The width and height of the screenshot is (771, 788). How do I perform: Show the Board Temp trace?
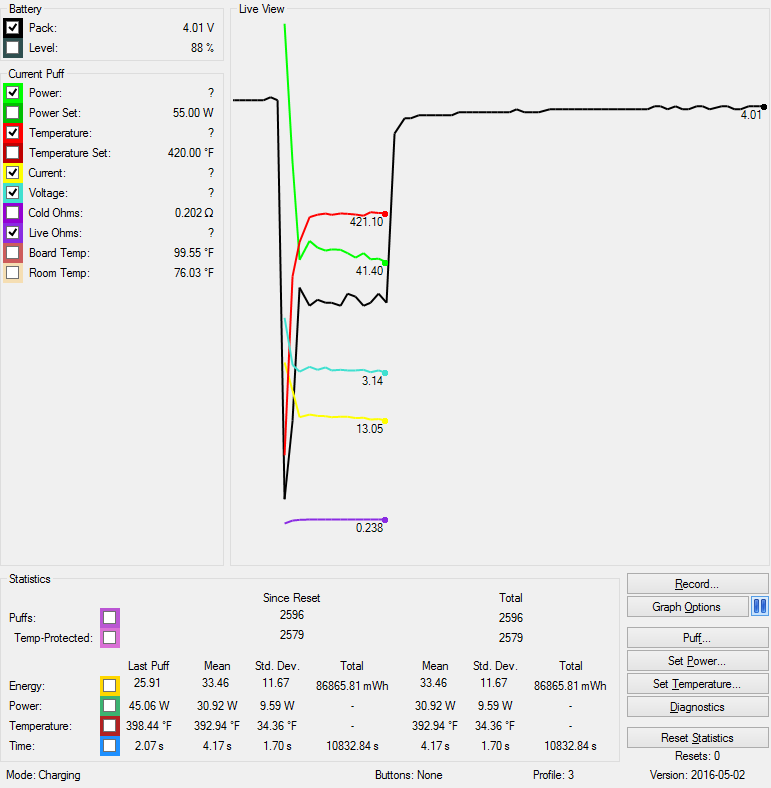click(13, 253)
